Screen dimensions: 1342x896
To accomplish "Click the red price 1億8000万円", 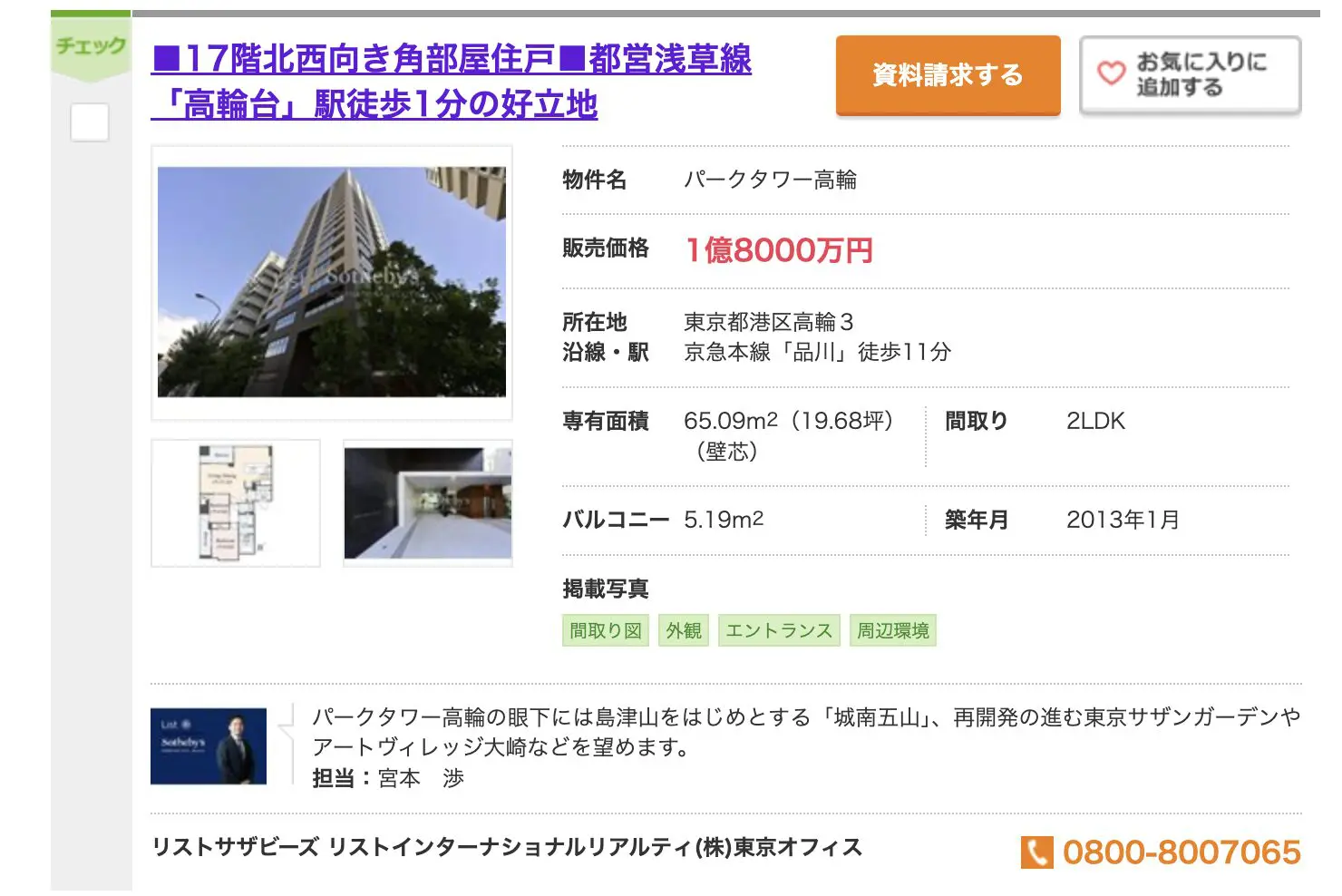I will 779,250.
